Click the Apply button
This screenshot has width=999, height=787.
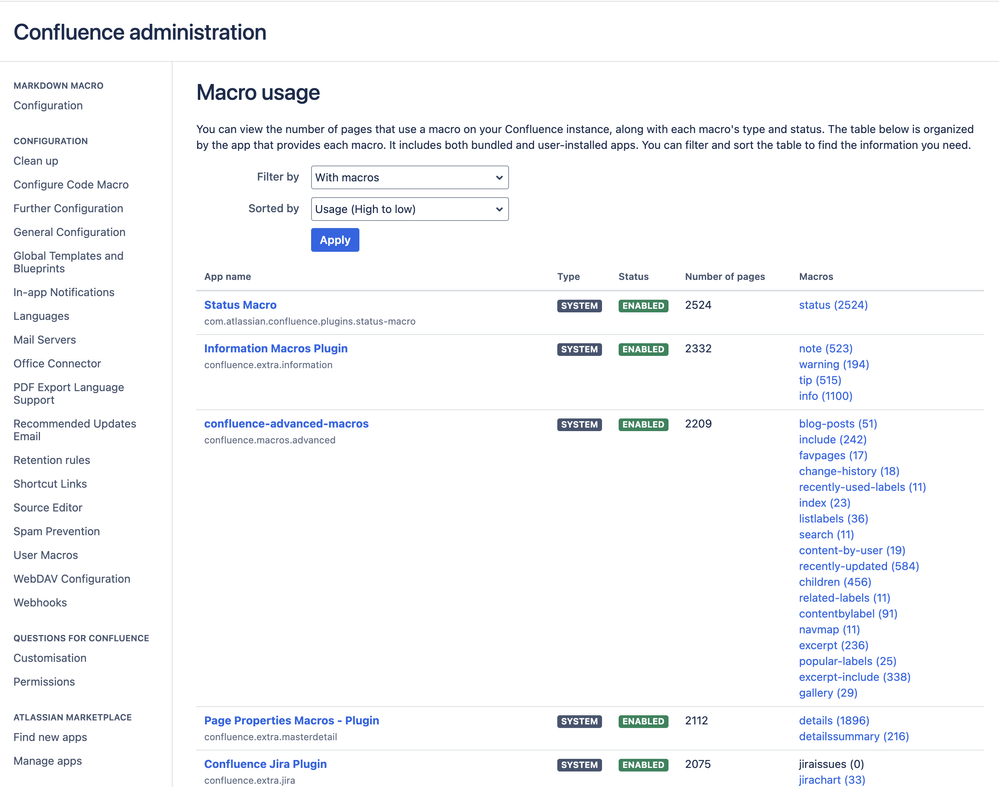point(335,240)
